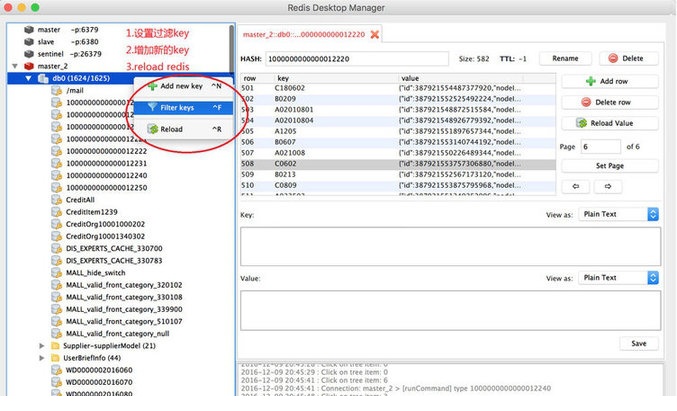Click the Page number field

click(601, 147)
